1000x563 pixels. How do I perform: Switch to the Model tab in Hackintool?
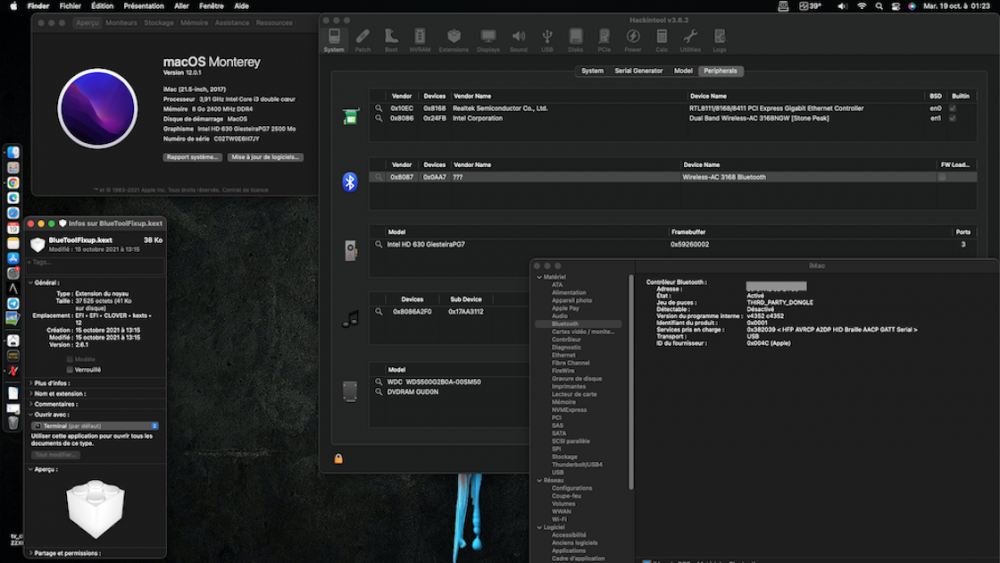click(x=683, y=71)
